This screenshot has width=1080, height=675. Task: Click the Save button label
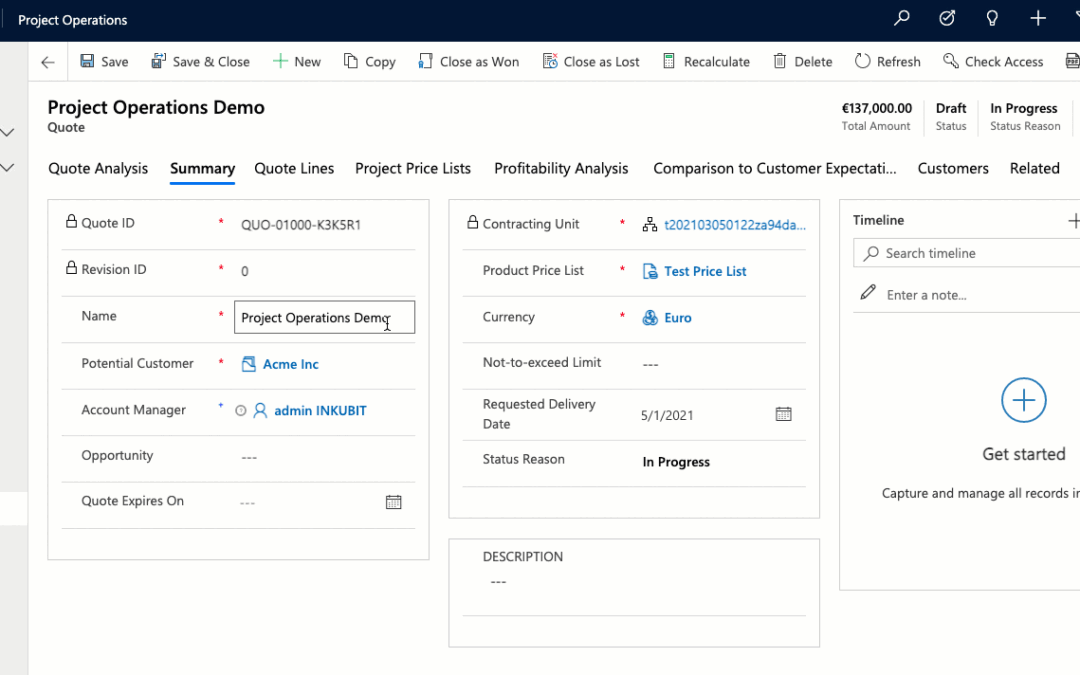click(114, 62)
